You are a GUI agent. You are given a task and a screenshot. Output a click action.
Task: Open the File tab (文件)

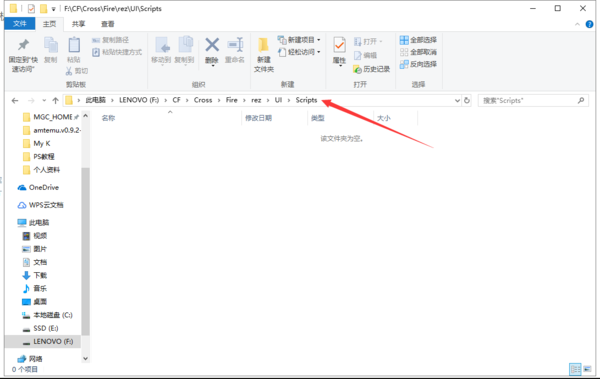pyautogui.click(x=20, y=24)
